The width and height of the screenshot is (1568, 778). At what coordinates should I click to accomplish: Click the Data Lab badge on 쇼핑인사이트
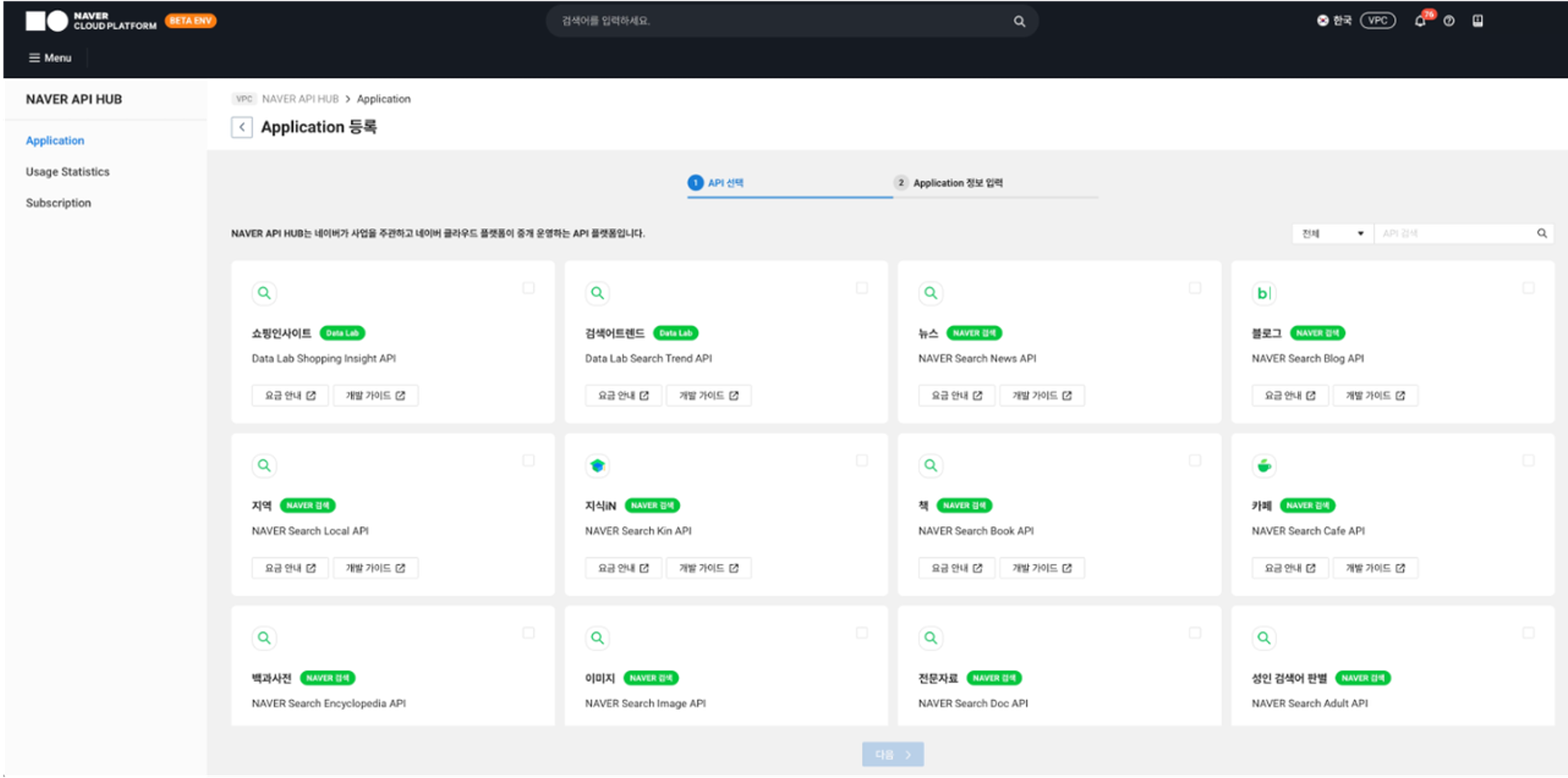click(x=342, y=333)
